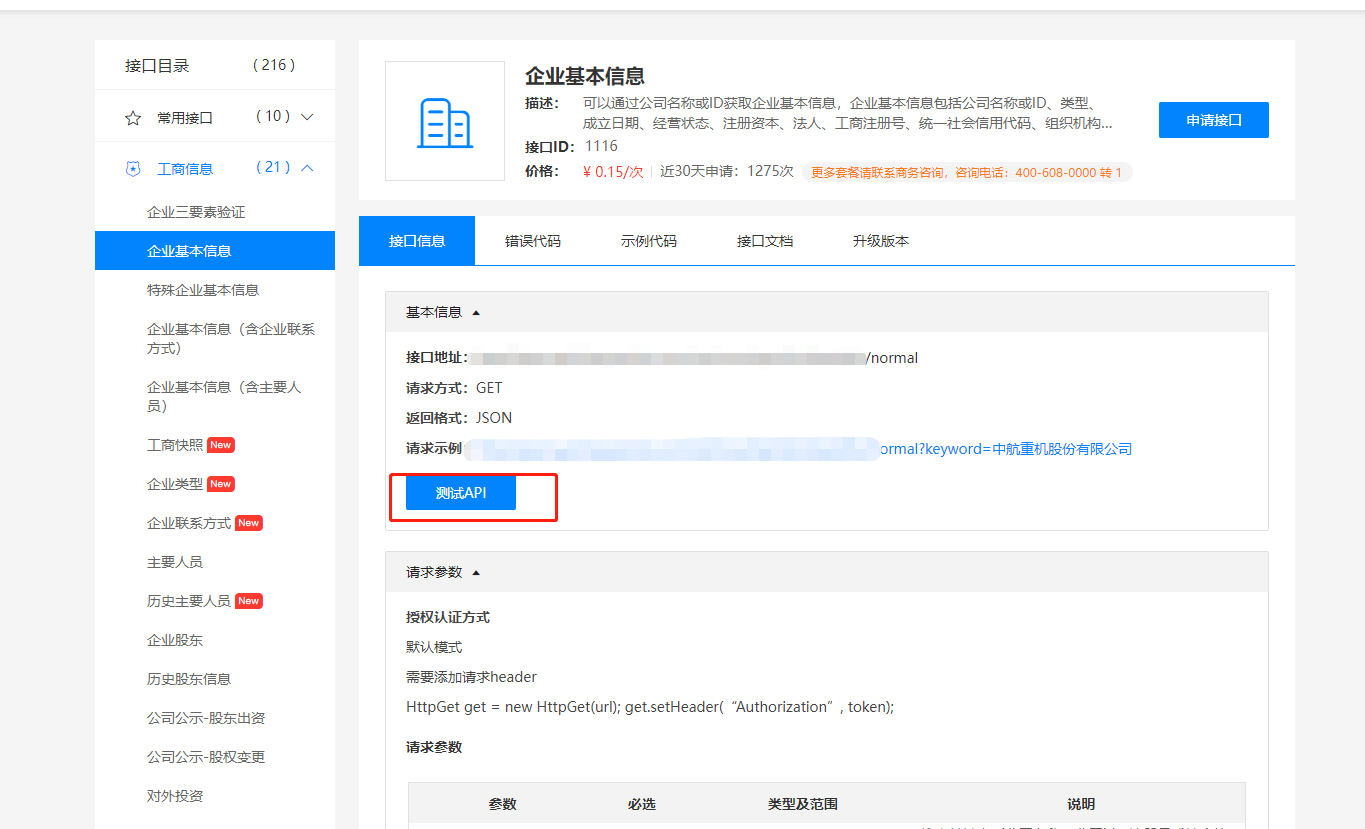The height and width of the screenshot is (829, 1365).
Task: Select the highlighted 企业基本信息 sidebar item
Action: point(215,251)
